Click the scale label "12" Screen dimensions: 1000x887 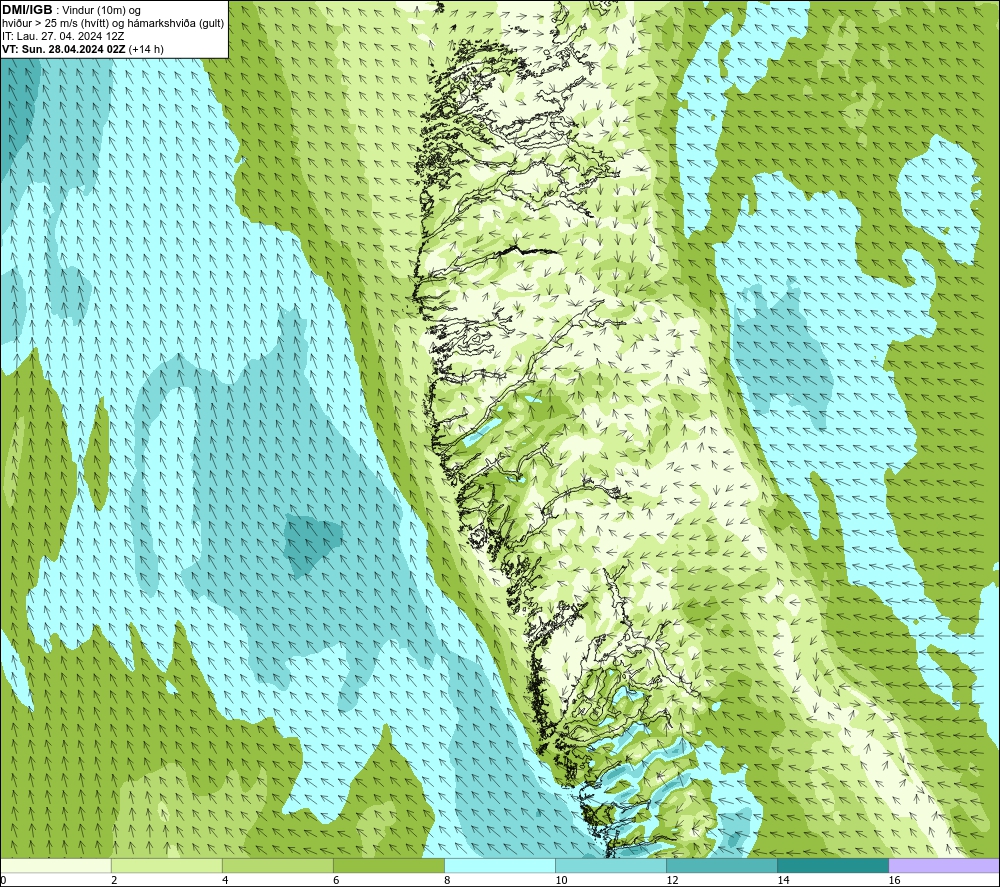[x=672, y=881]
